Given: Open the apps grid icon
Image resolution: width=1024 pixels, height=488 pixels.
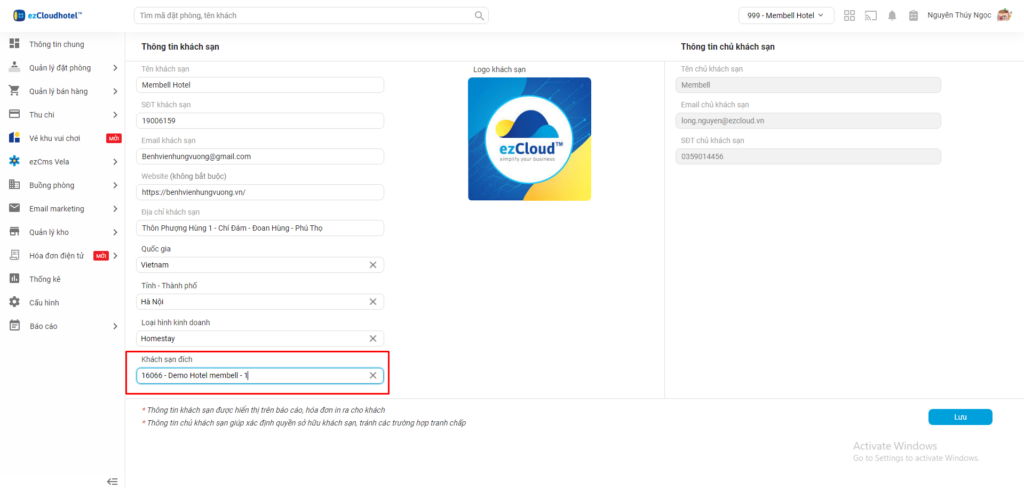Looking at the screenshot, I should click(849, 16).
